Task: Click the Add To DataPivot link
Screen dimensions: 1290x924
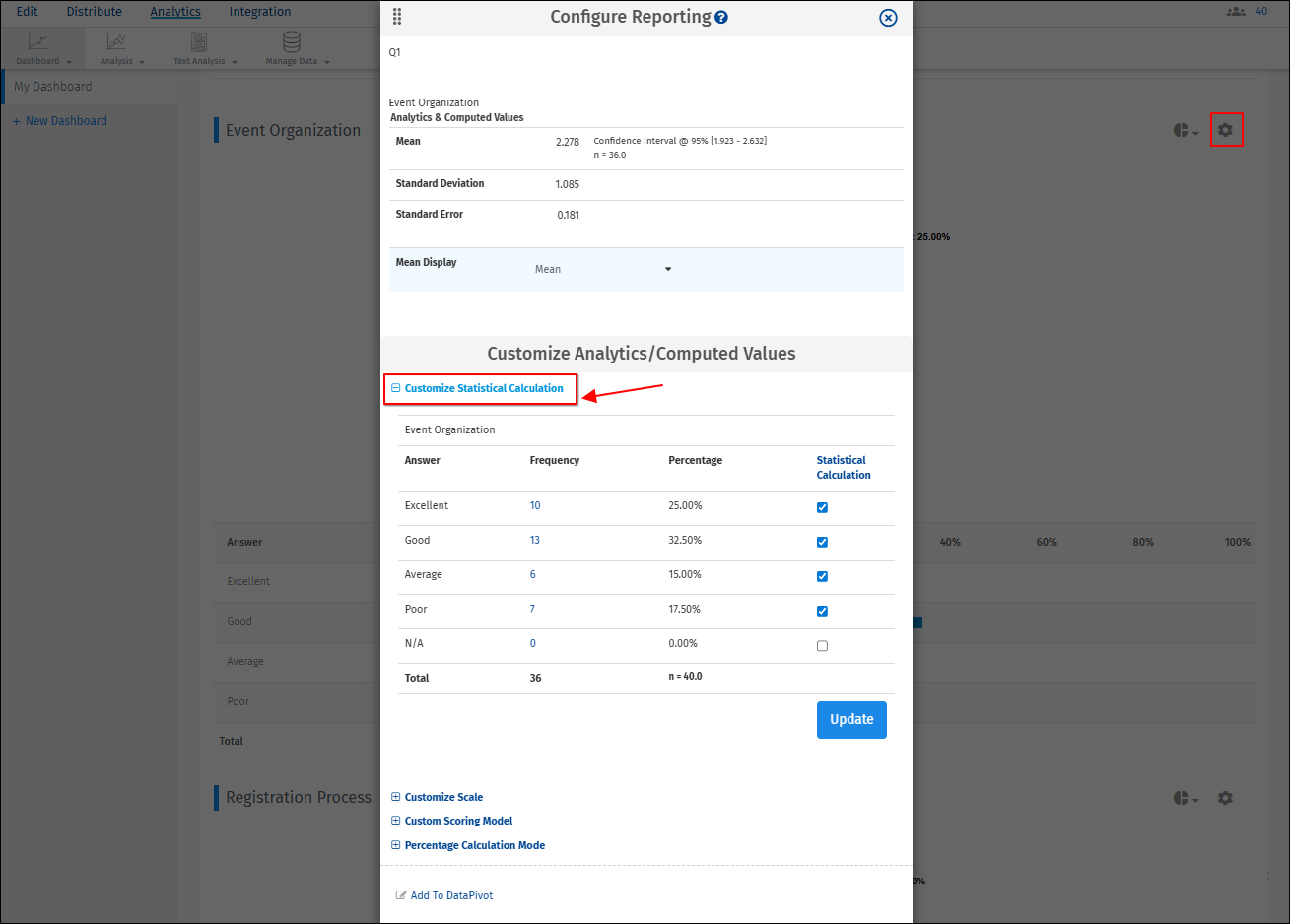Action: coord(451,895)
